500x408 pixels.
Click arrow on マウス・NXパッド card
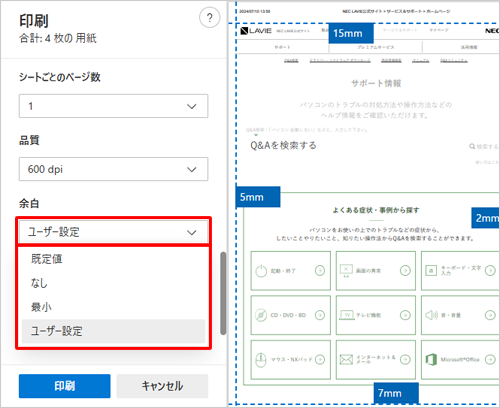coord(320,359)
